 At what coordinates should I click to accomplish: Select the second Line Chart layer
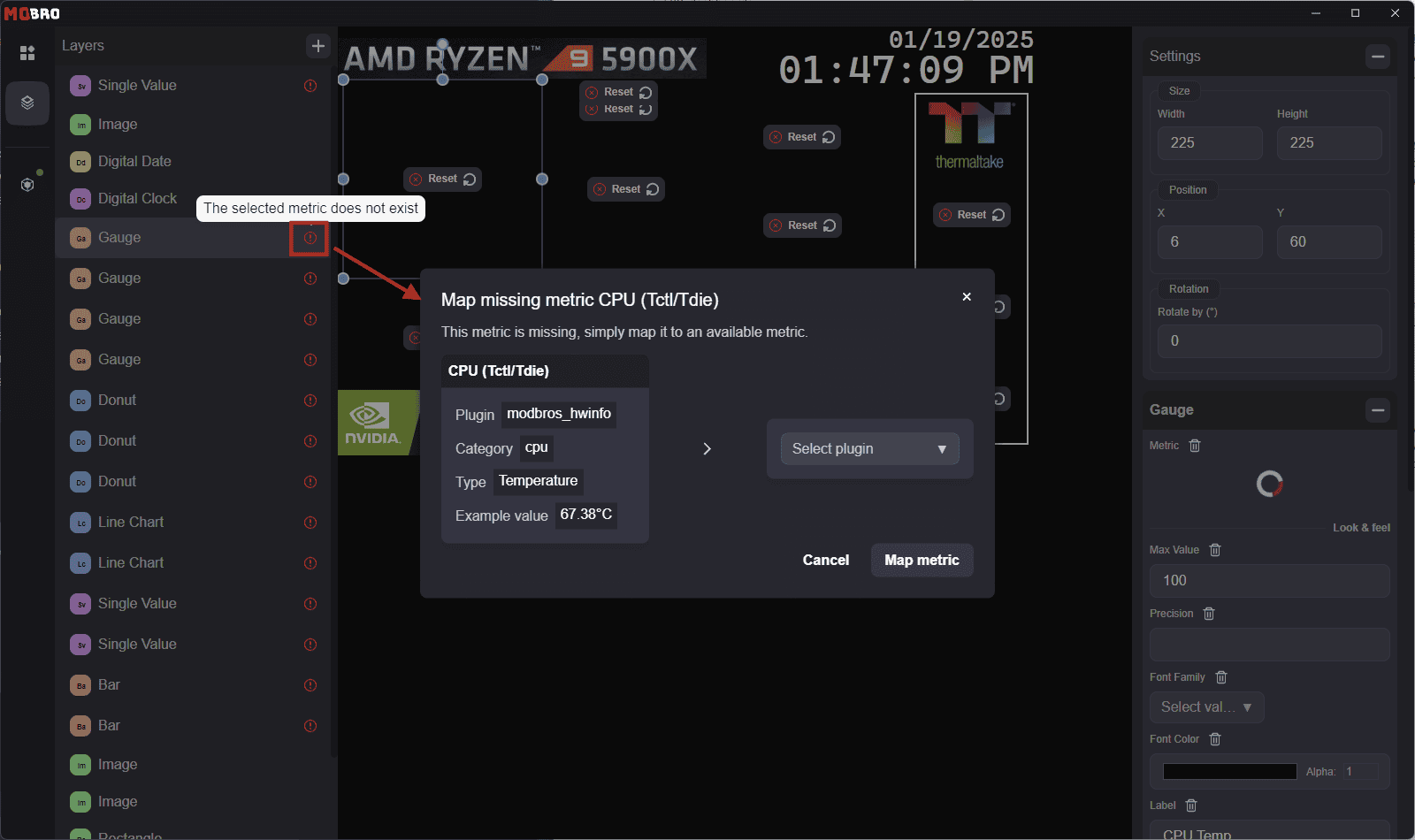(x=193, y=563)
